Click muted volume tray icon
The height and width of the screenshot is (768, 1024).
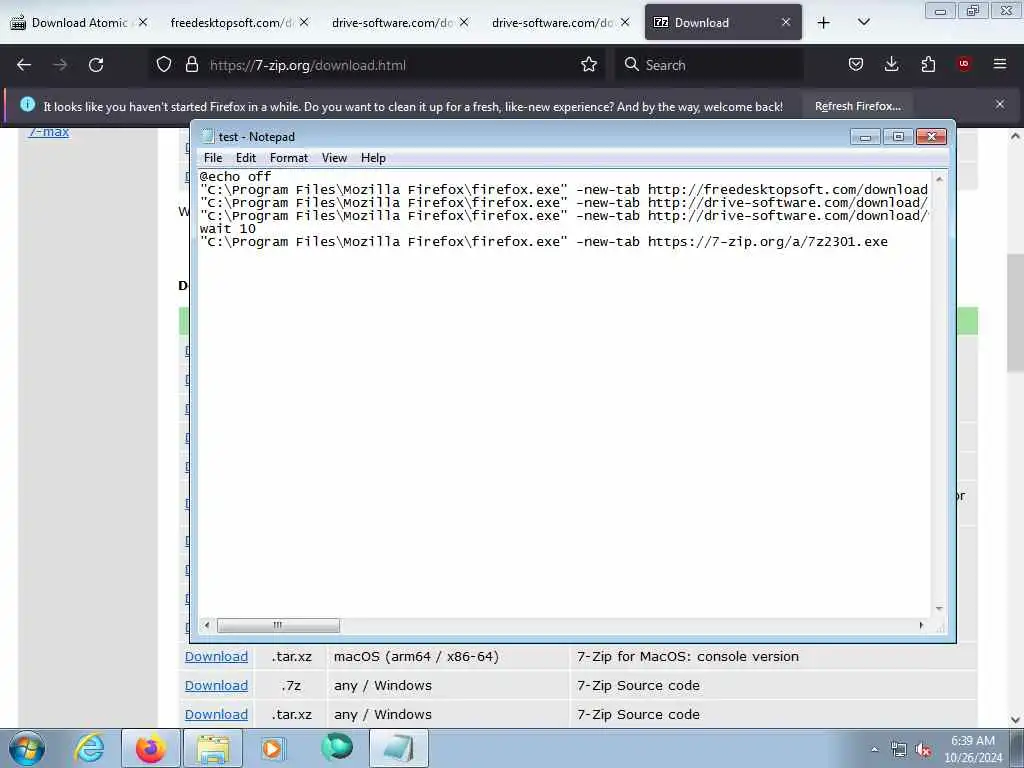[x=923, y=750]
